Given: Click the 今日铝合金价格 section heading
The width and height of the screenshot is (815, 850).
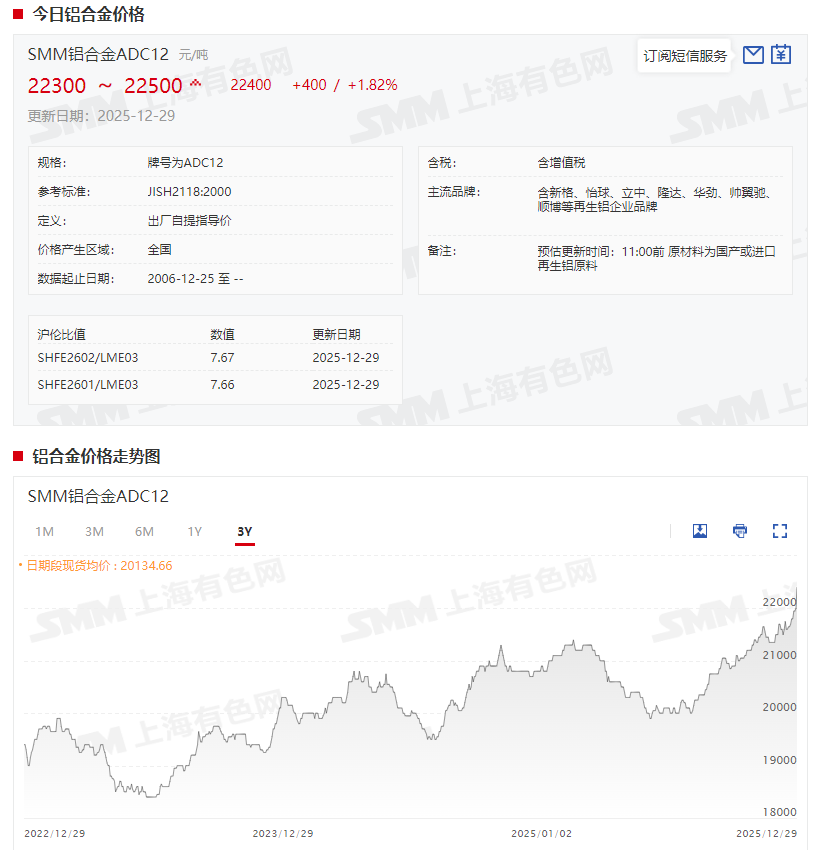Looking at the screenshot, I should (88, 14).
